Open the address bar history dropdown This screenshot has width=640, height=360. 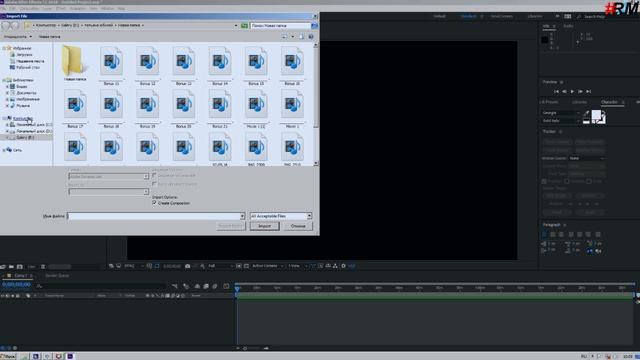pos(236,26)
